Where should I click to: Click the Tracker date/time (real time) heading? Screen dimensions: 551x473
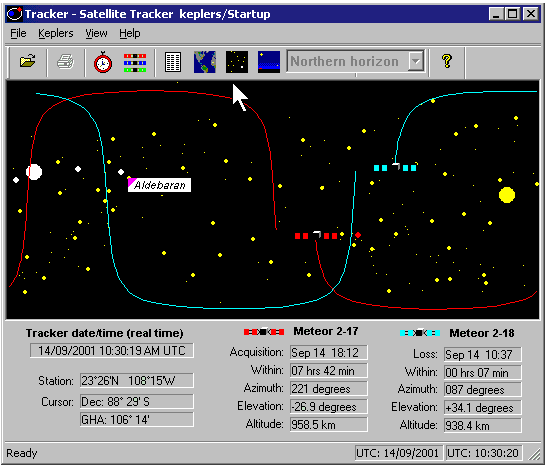pos(104,333)
